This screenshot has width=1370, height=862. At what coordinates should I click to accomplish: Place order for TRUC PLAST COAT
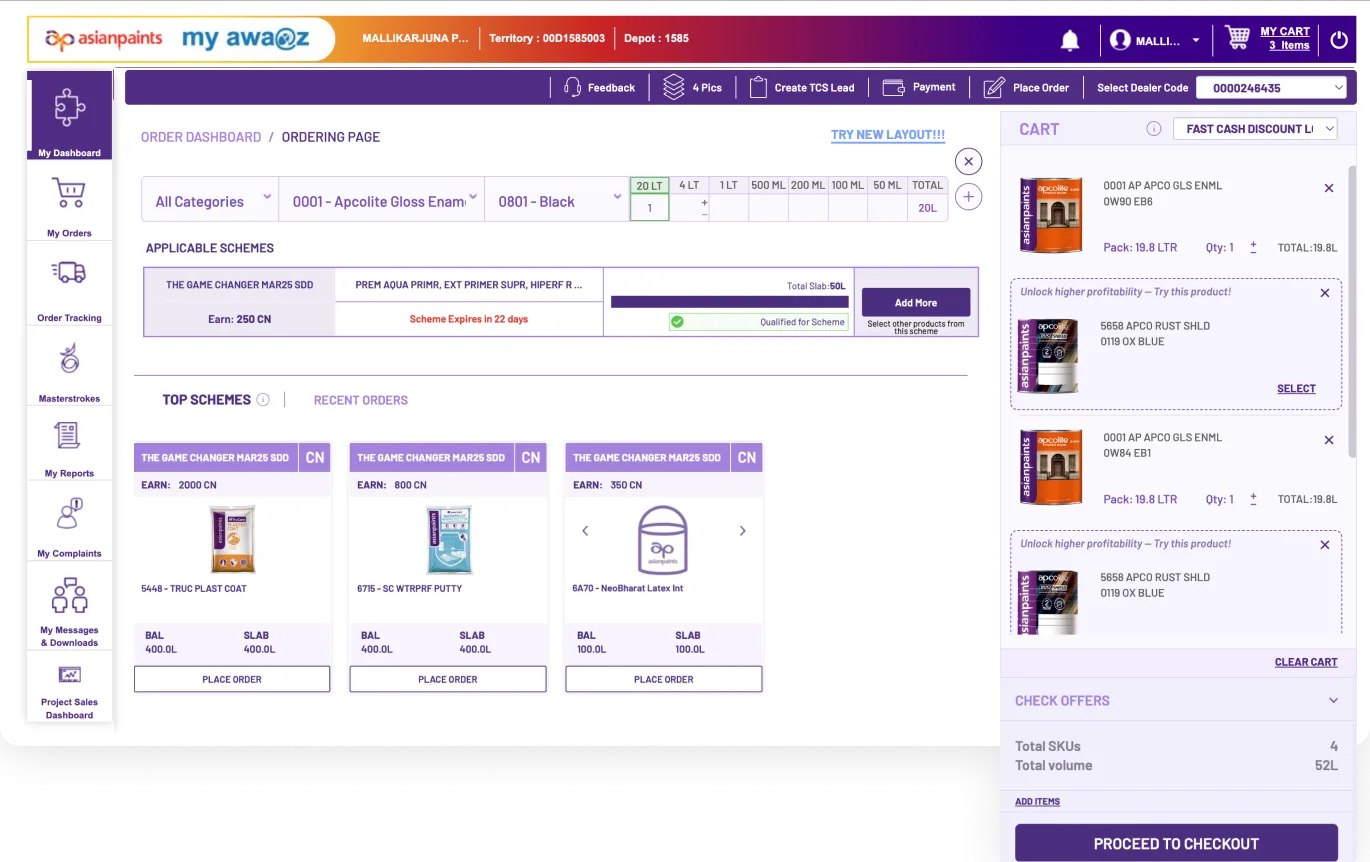[x=232, y=679]
